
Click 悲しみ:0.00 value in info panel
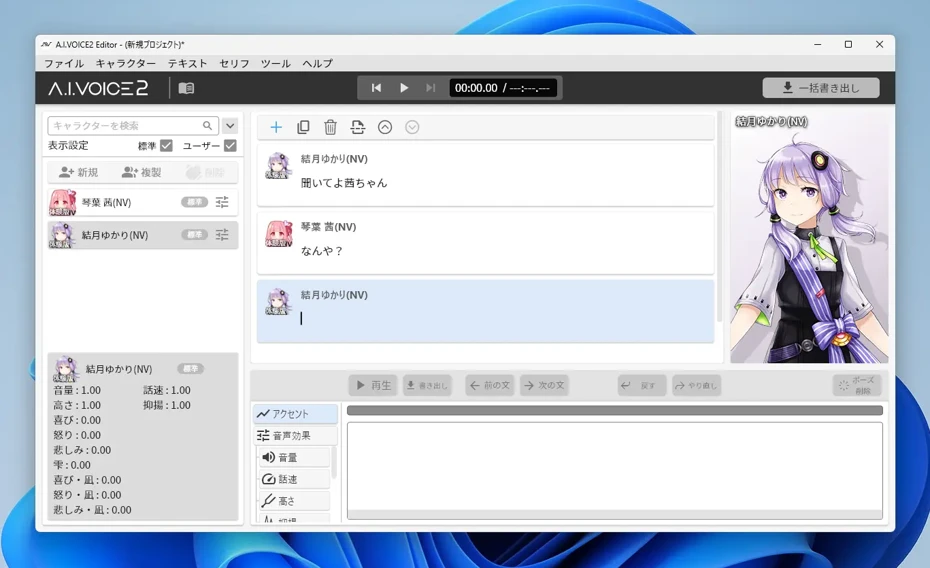[82, 450]
